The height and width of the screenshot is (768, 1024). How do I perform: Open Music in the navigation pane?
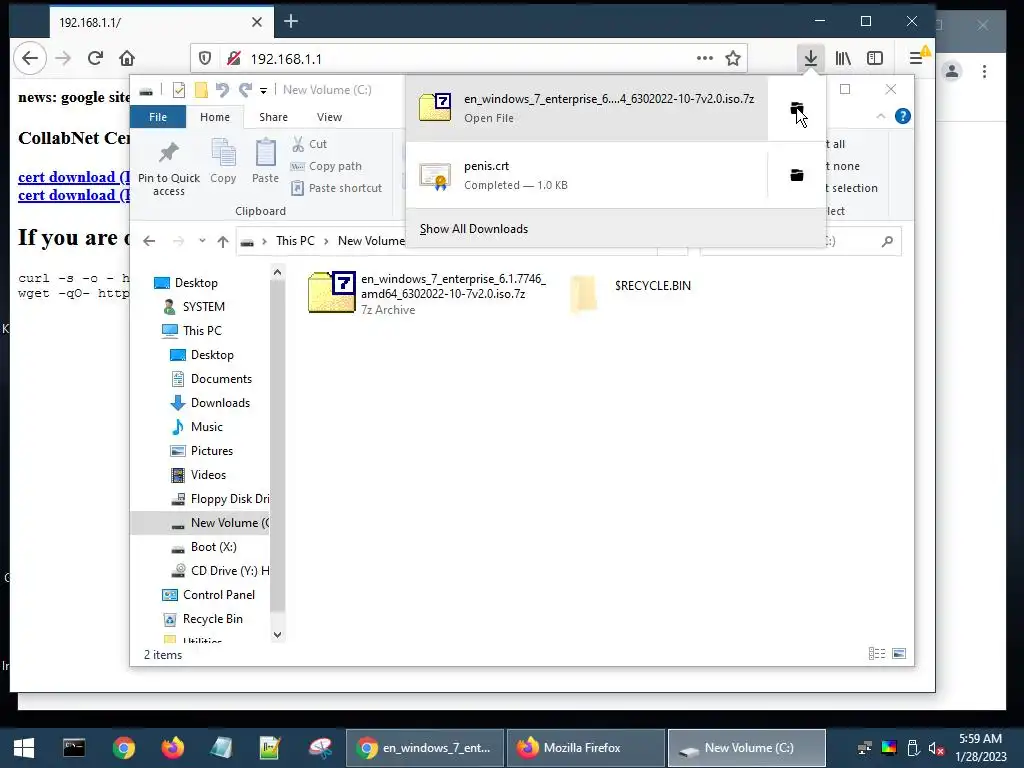point(197,427)
